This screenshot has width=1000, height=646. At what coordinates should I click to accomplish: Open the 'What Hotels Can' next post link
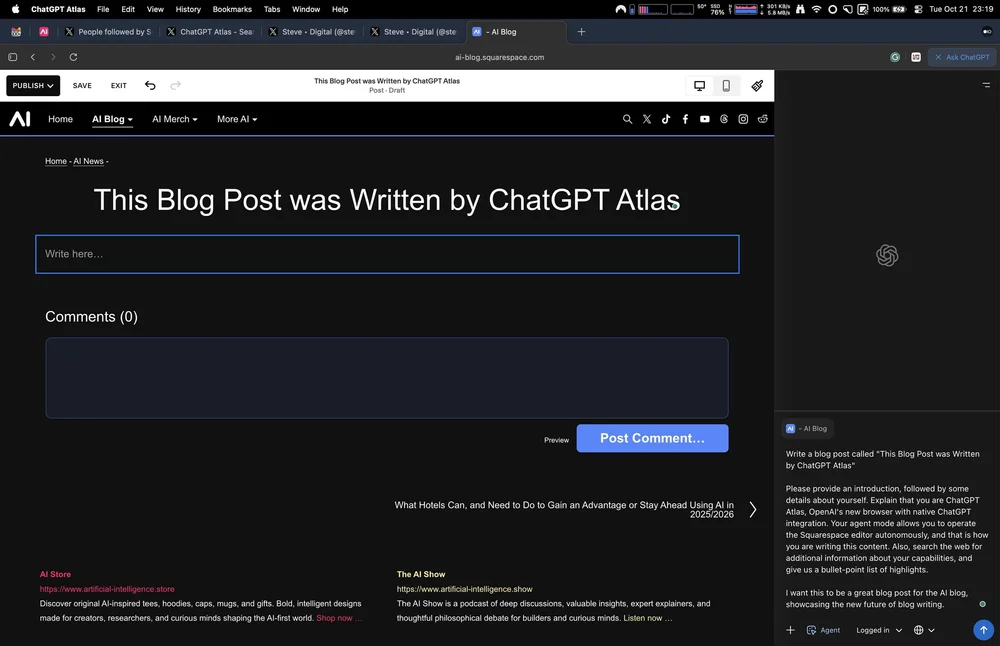pos(564,510)
